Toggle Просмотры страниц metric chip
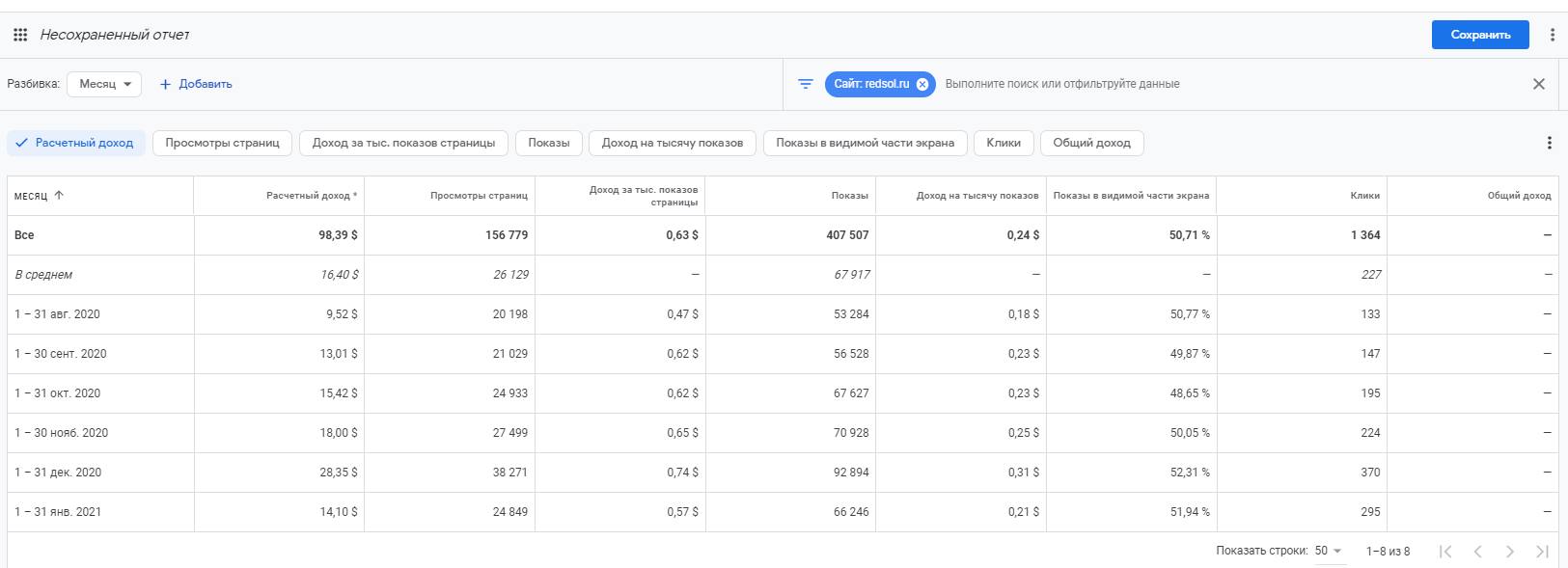 [222, 143]
